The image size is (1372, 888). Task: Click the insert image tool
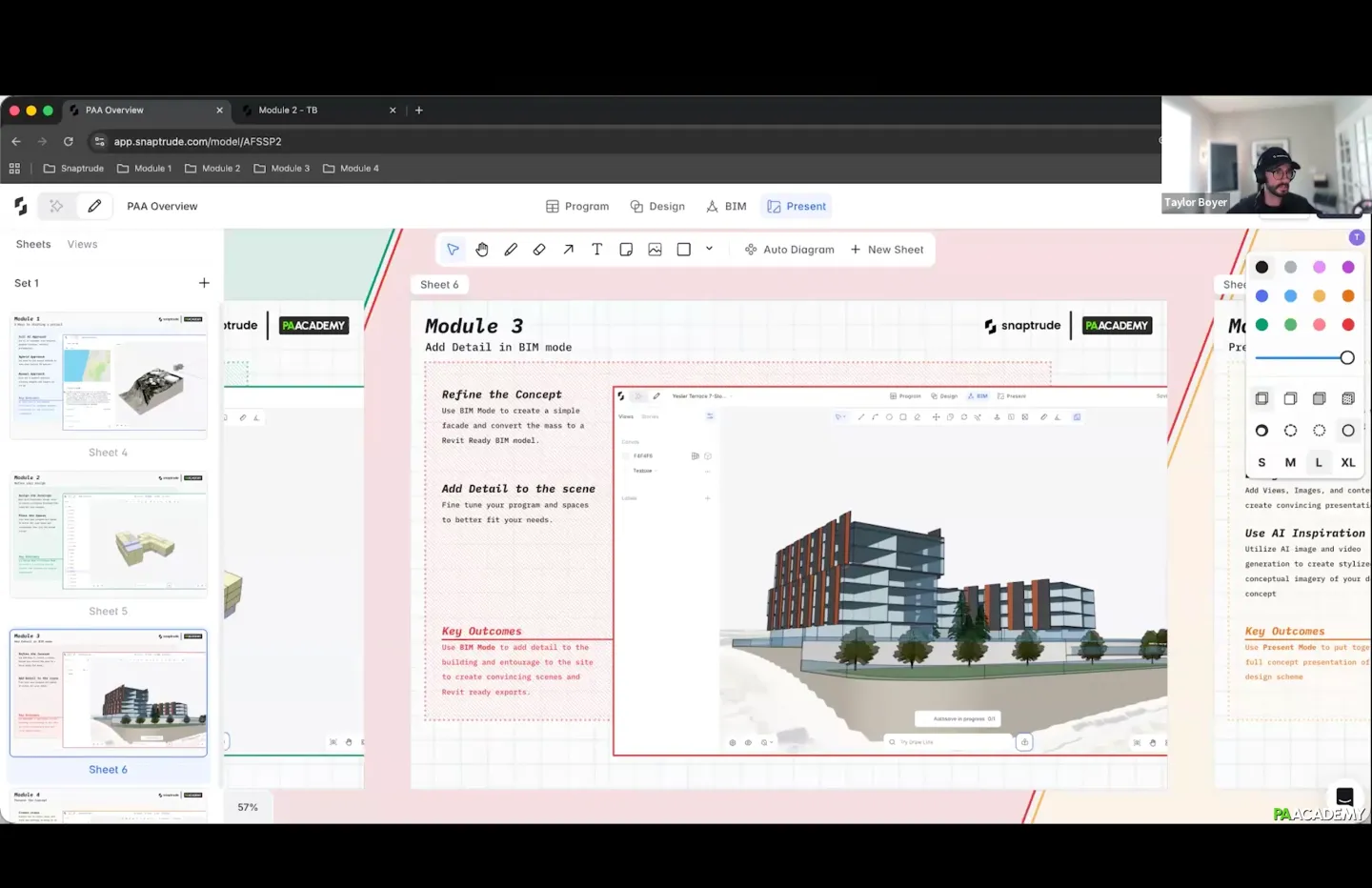click(x=655, y=250)
